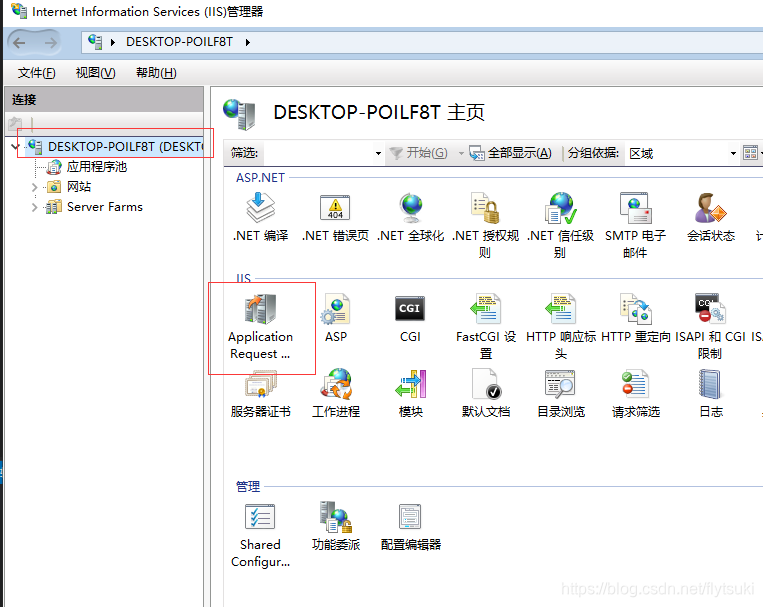This screenshot has width=763, height=607.
Task: Open the 视图(V) menu
Action: [x=95, y=73]
